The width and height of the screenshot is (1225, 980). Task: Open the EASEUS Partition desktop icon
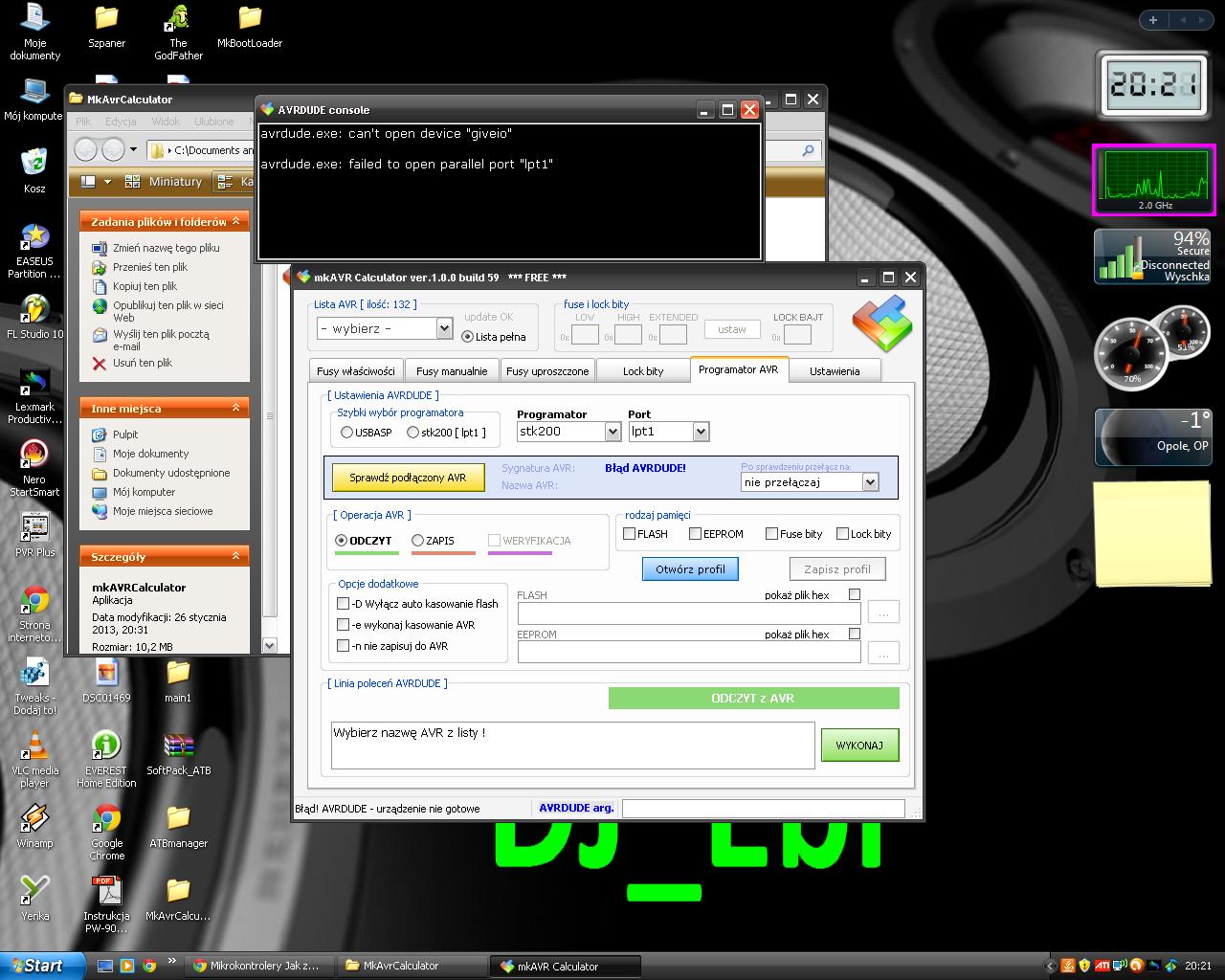point(34,250)
